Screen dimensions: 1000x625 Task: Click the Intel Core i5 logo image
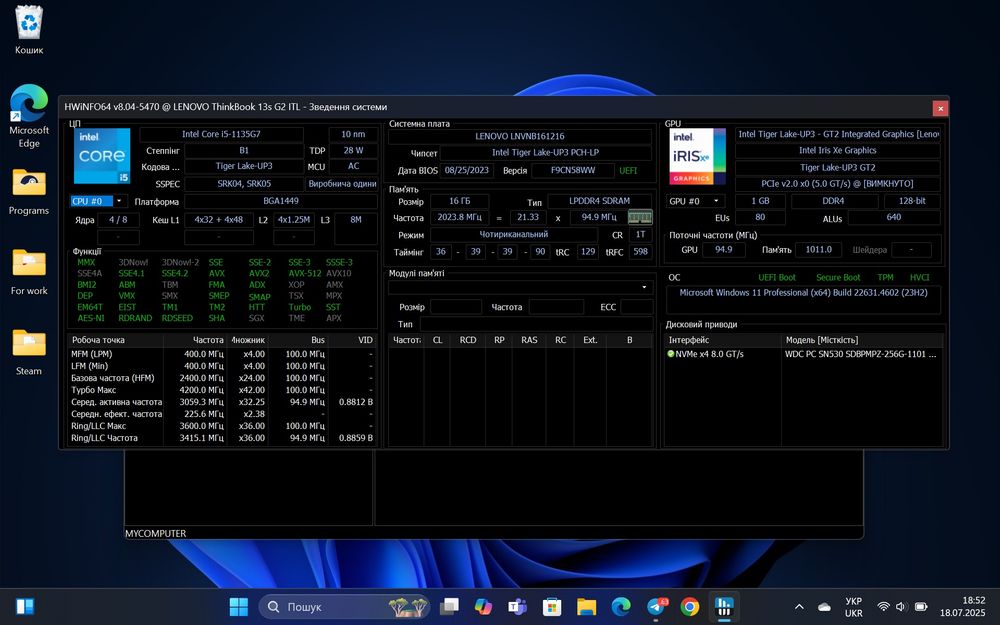pyautogui.click(x=102, y=157)
